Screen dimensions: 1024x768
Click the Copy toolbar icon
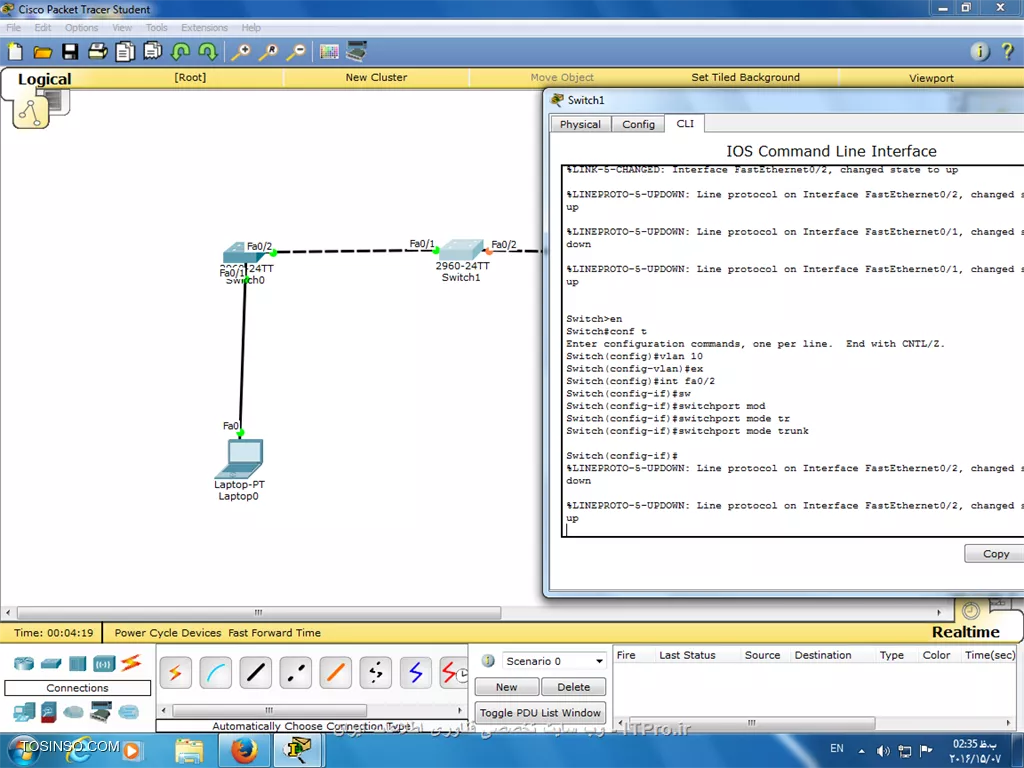(125, 52)
